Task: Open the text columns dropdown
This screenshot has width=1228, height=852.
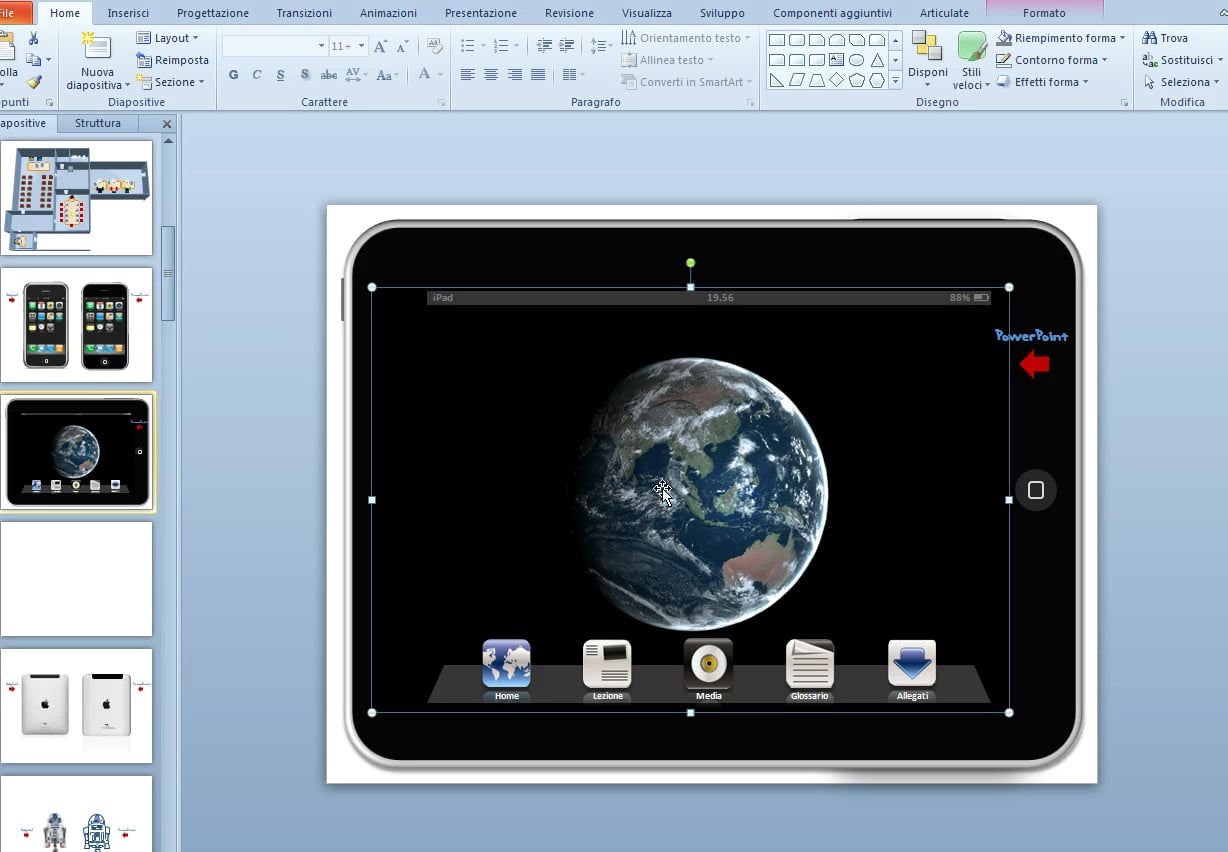Action: [x=573, y=75]
